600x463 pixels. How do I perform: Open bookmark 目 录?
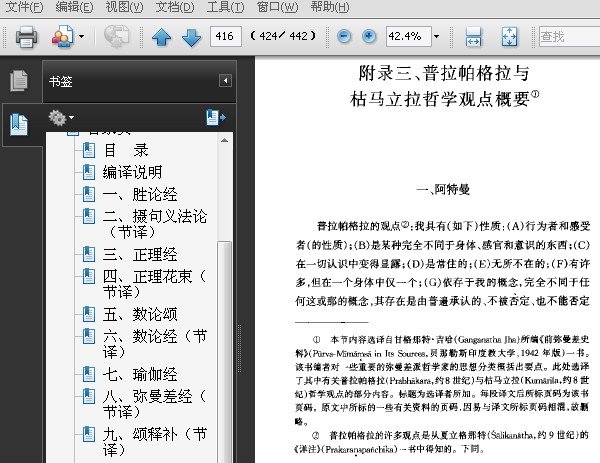coord(126,150)
